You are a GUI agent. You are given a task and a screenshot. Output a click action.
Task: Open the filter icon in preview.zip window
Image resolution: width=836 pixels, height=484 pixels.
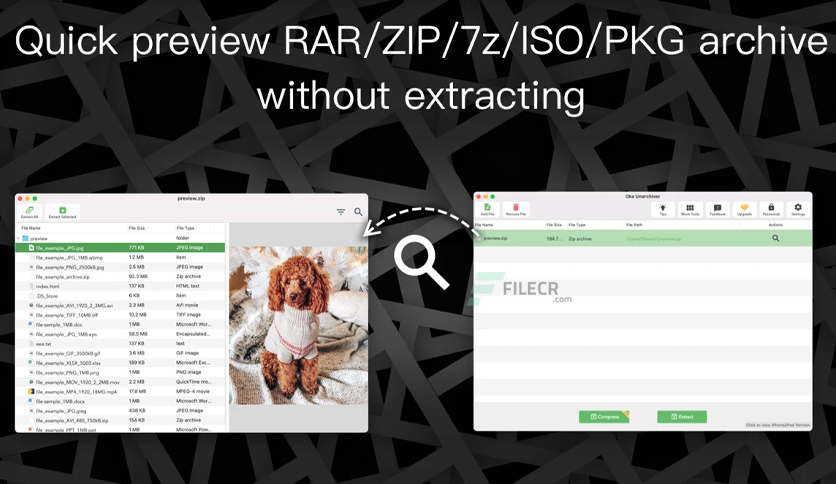tap(341, 212)
